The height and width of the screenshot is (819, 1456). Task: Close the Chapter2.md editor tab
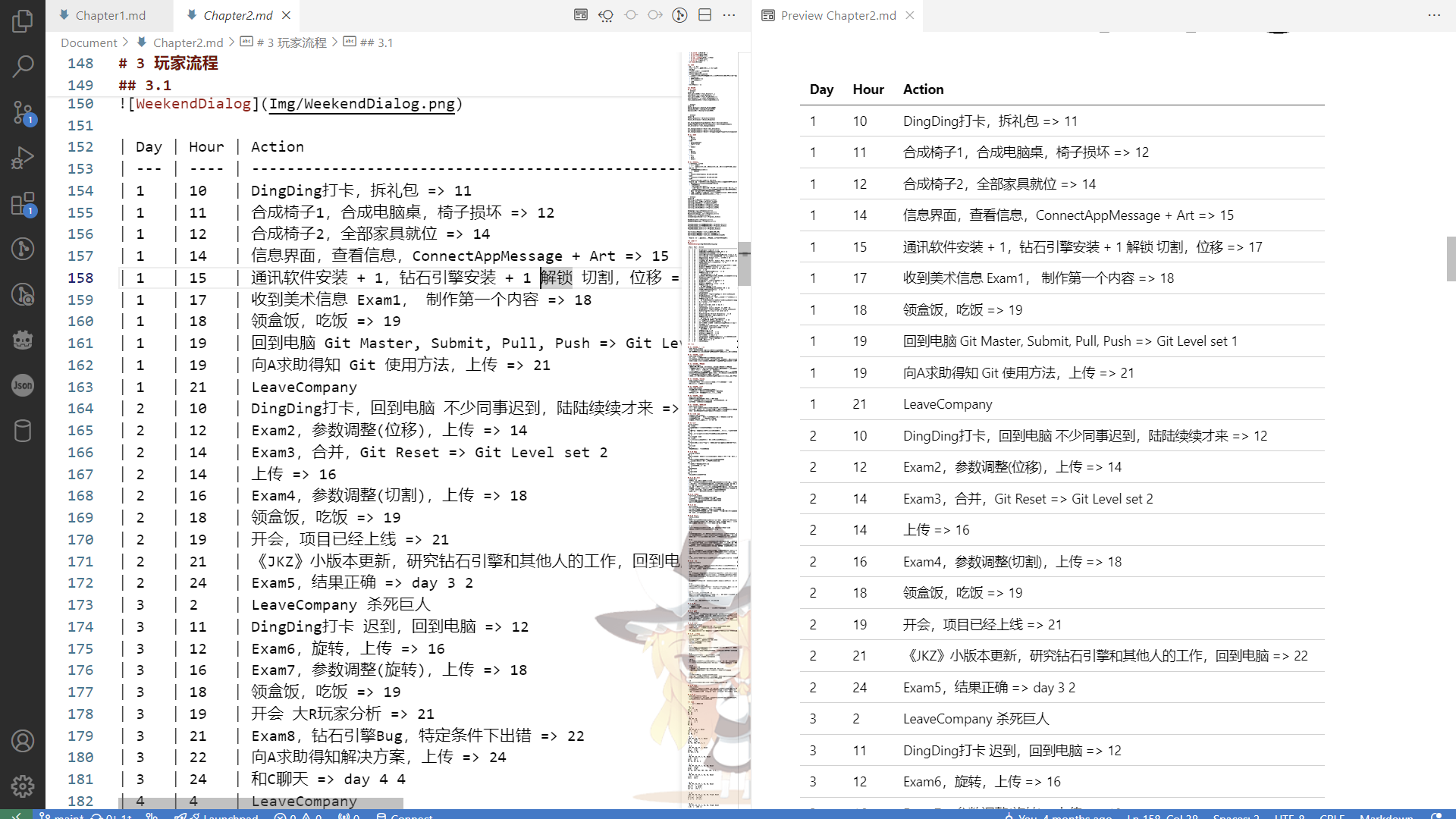pos(286,15)
